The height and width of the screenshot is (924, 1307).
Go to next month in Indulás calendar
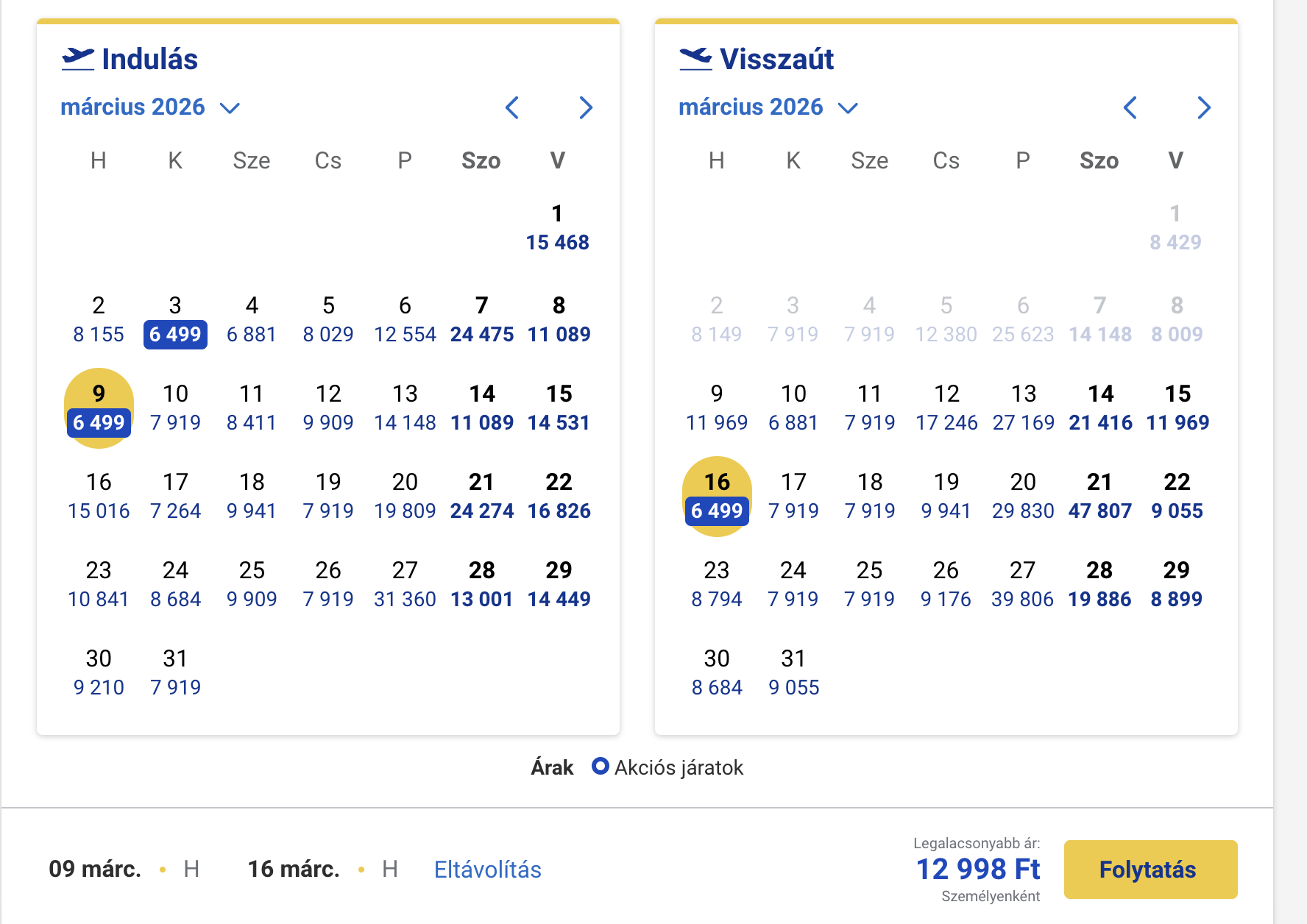point(586,108)
